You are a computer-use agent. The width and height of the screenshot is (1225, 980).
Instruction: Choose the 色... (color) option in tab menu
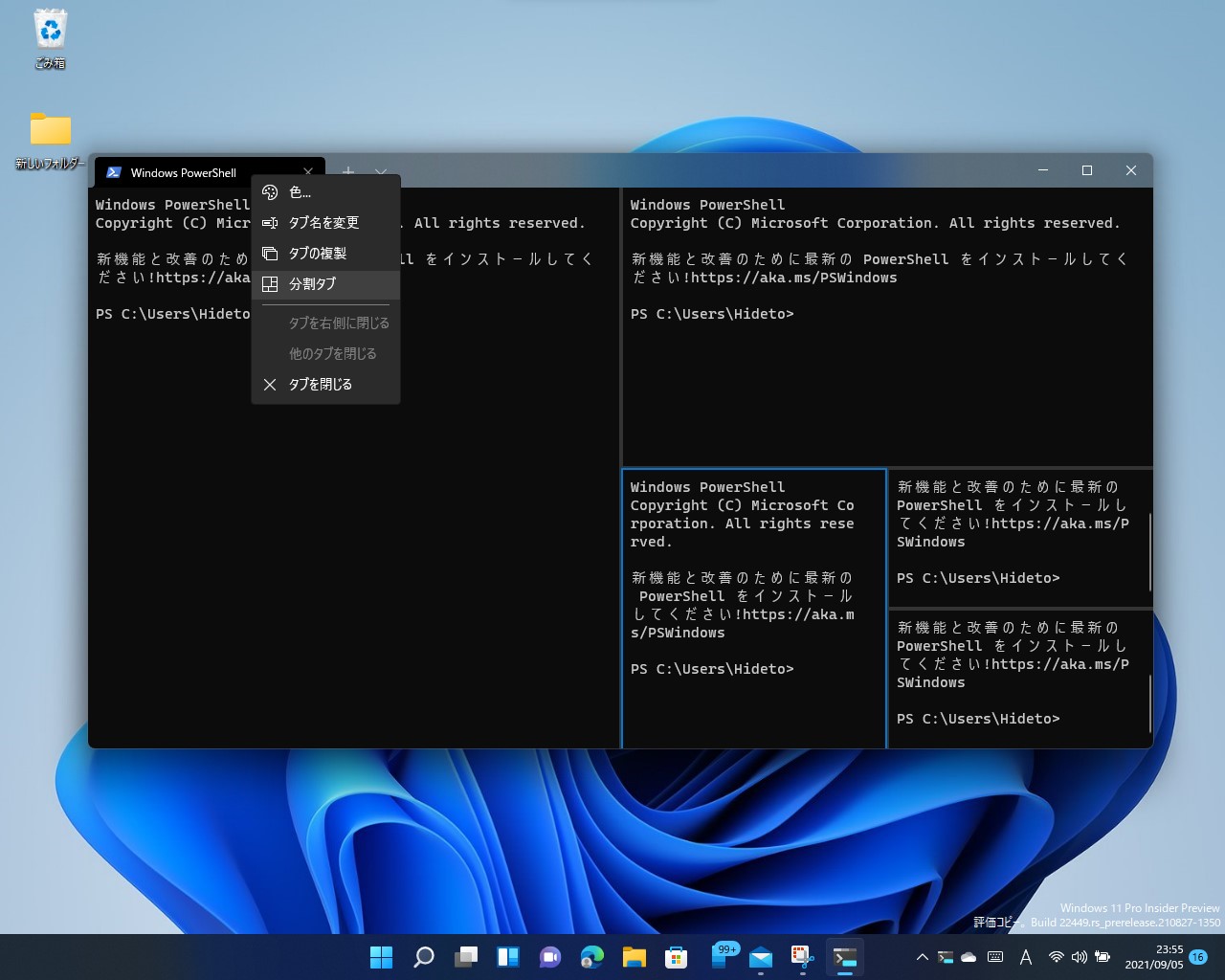point(325,192)
